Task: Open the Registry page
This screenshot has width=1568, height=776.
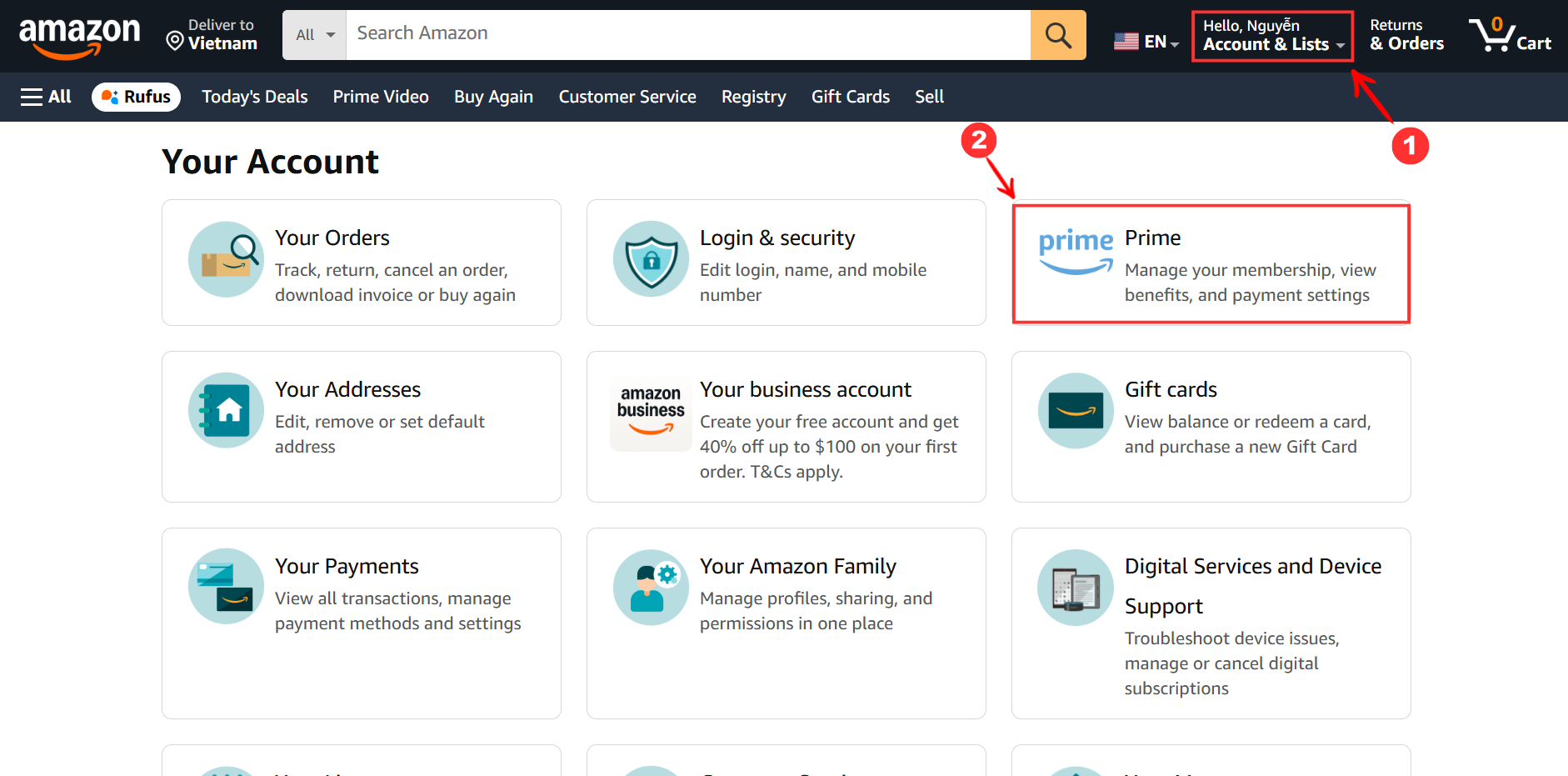Action: 754,97
